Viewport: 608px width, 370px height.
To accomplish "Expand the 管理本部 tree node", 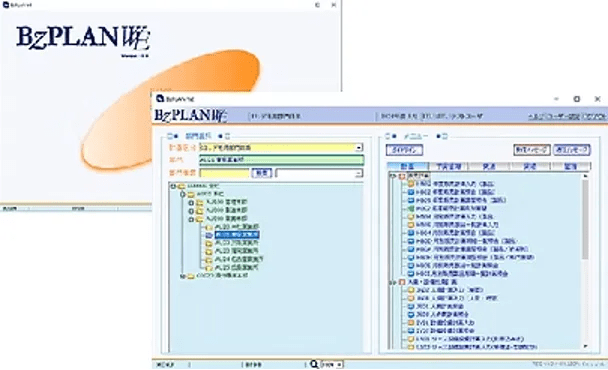I will (191, 202).
